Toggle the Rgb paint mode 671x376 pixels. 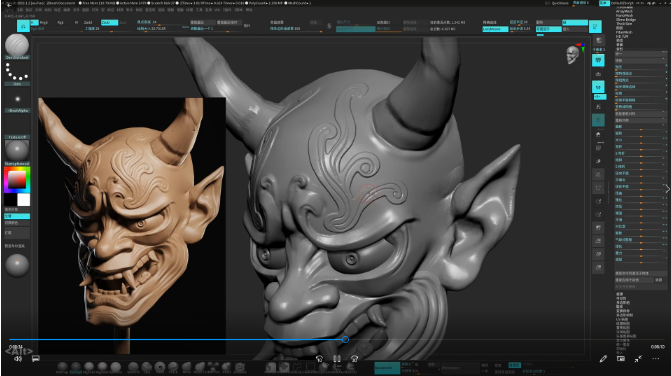(x=60, y=23)
